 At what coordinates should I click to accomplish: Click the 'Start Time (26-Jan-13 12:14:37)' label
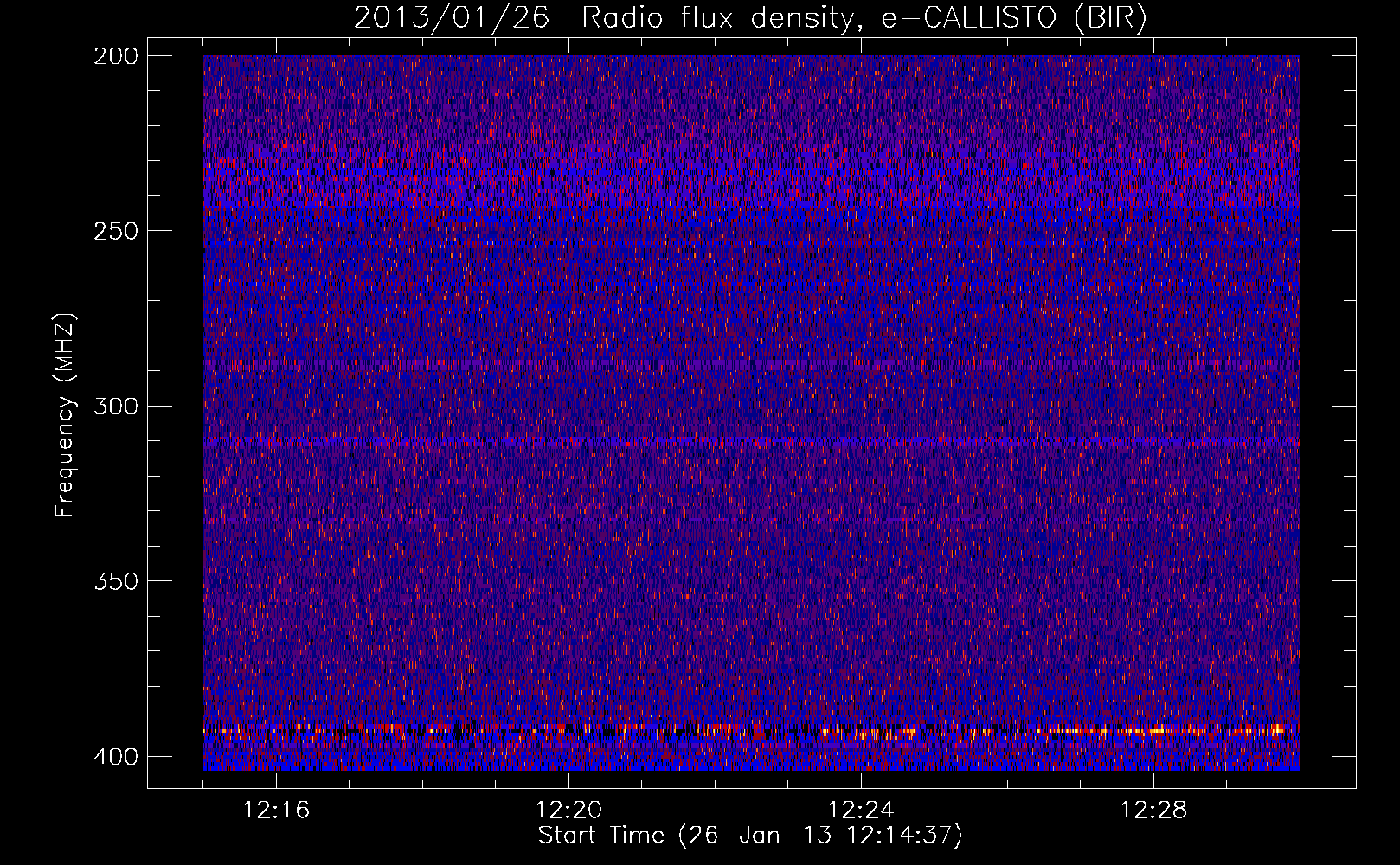(x=750, y=836)
